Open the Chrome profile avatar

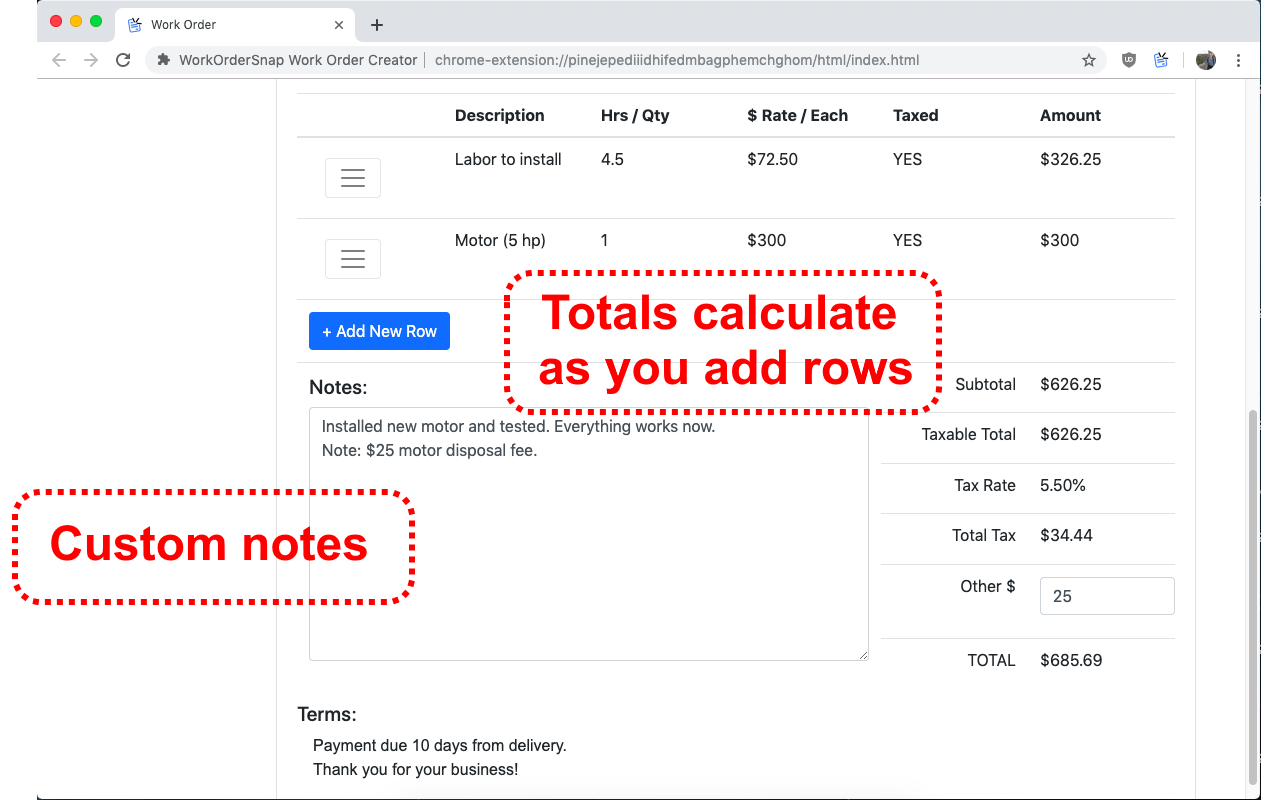point(1205,60)
